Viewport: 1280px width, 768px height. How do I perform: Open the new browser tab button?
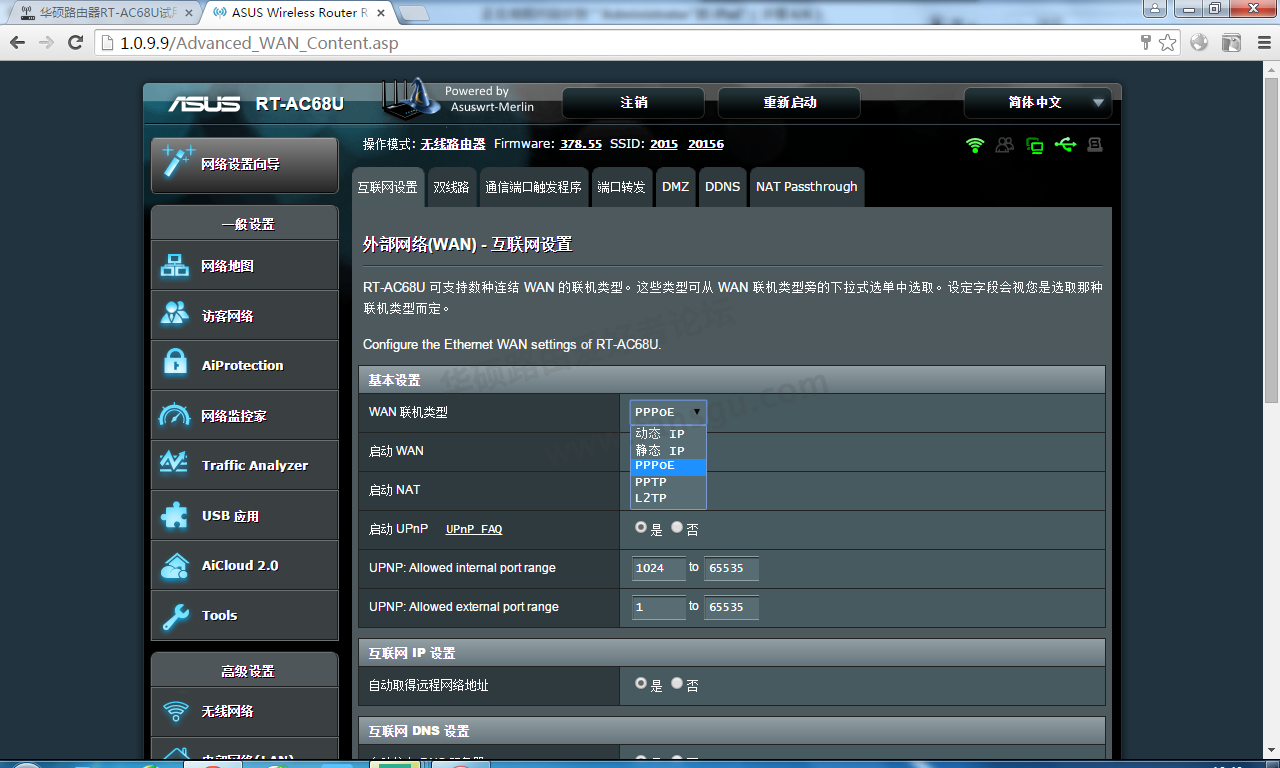[x=413, y=13]
